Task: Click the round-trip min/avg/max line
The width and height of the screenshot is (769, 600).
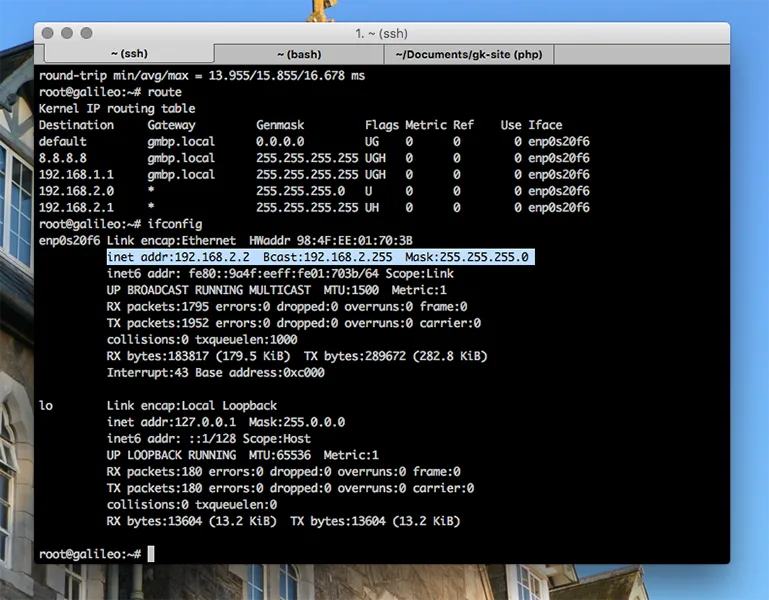Action: click(202, 76)
